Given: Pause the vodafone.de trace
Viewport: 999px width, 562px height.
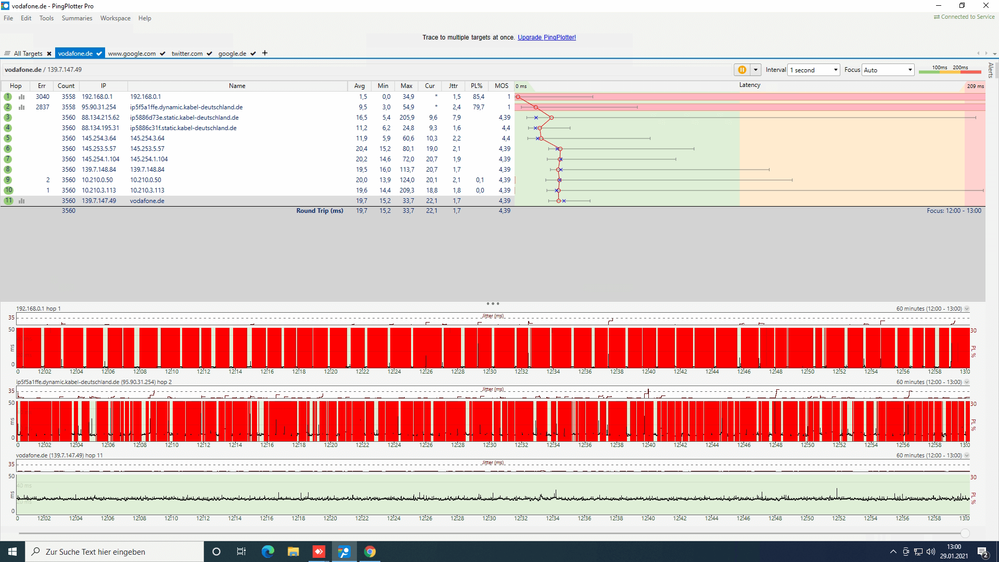Looking at the screenshot, I should pos(742,70).
